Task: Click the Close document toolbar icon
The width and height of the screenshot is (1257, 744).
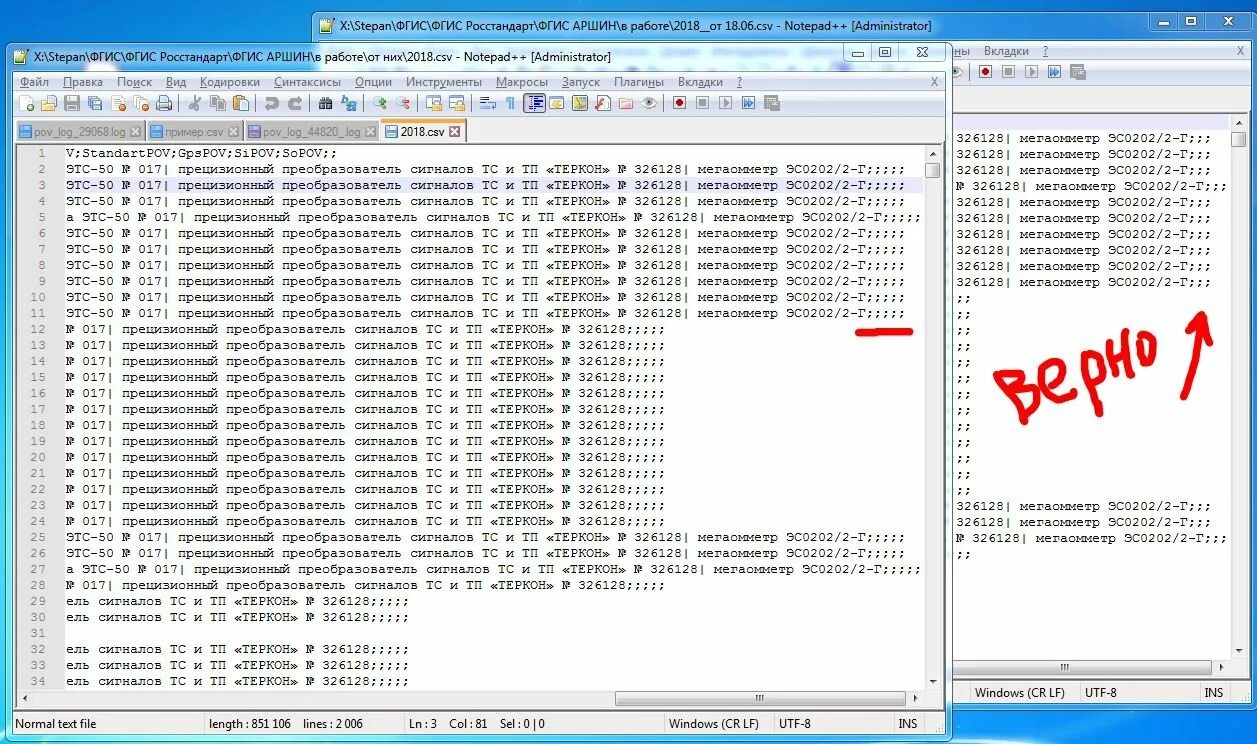Action: [118, 103]
